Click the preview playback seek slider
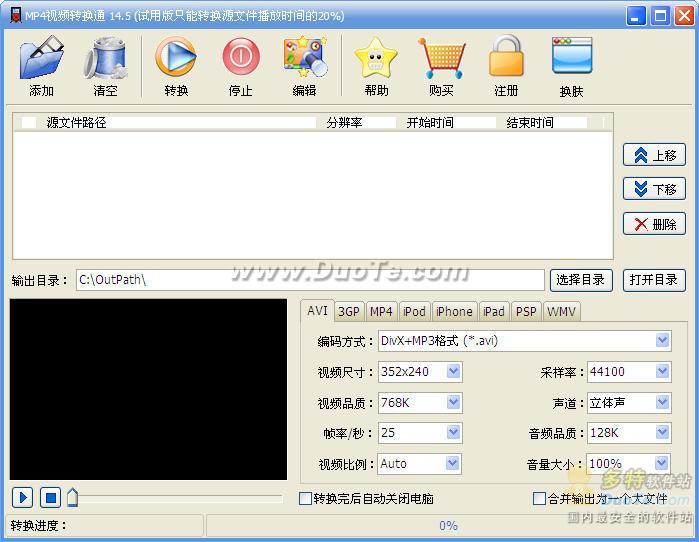Viewport: 699px width, 542px height. coord(175,497)
